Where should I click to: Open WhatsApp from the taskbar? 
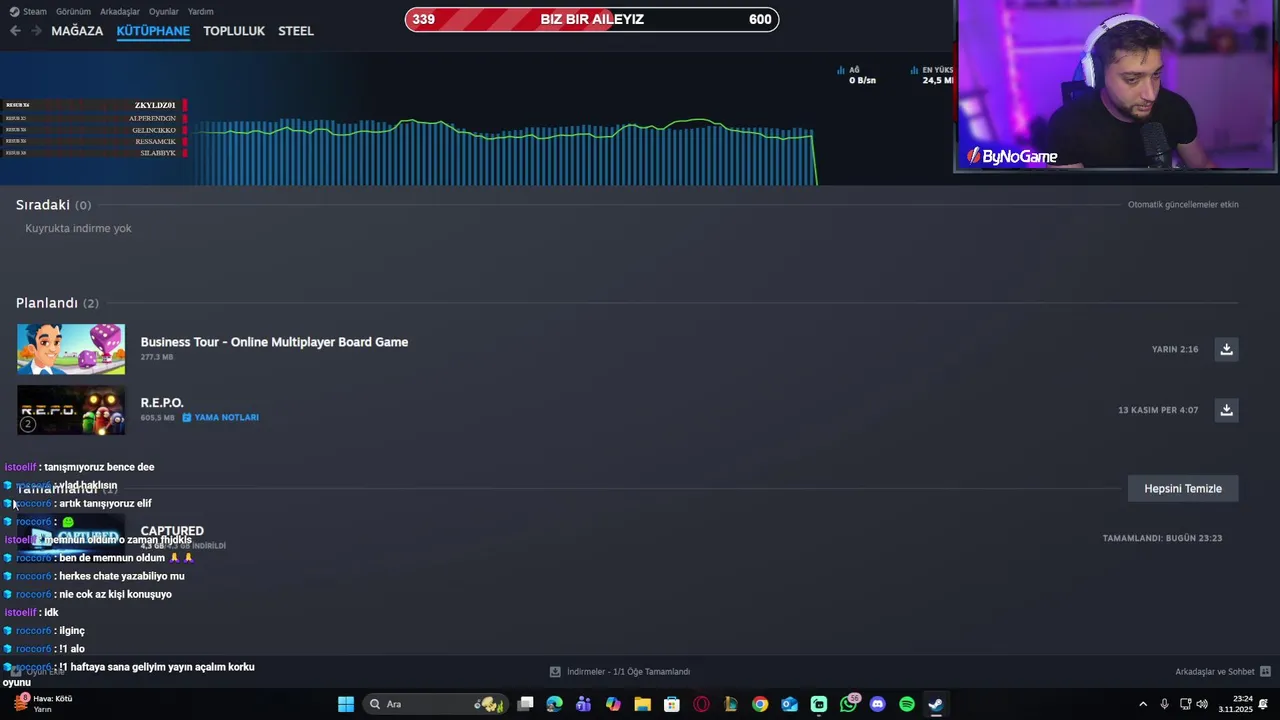(849, 704)
